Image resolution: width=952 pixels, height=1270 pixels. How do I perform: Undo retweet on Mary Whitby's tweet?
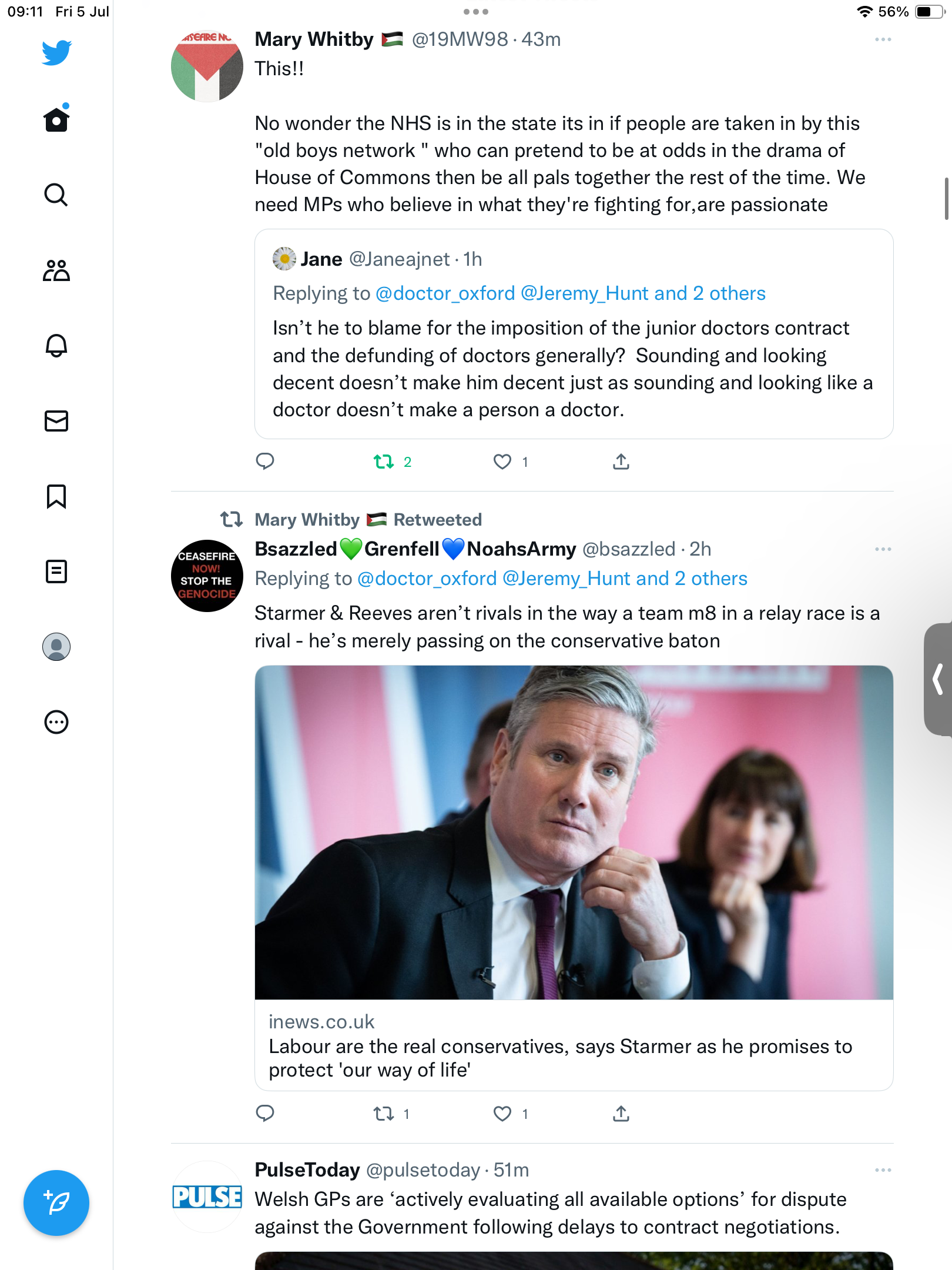[x=384, y=462]
